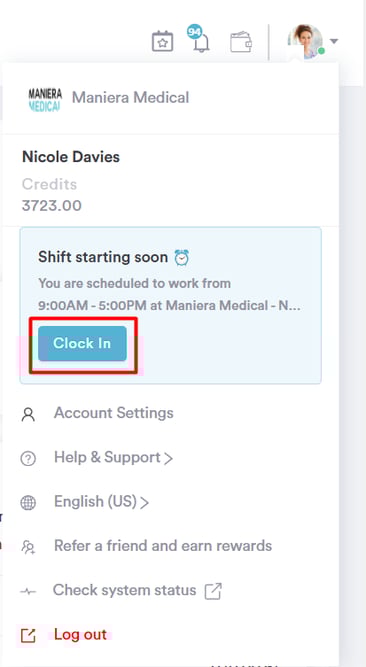Click the question mark help icon
This screenshot has width=366, height=667.
pos(28,459)
